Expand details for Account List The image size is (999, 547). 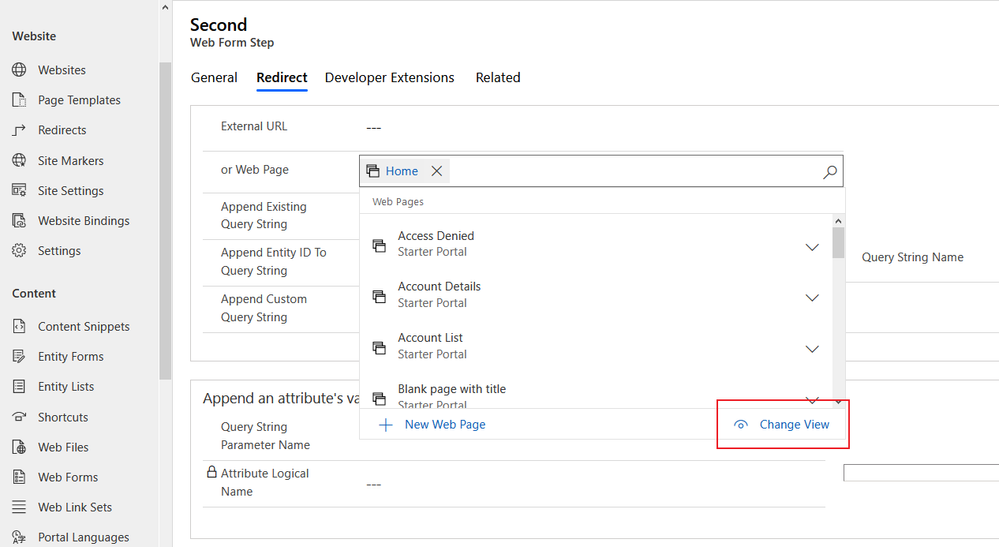click(812, 349)
